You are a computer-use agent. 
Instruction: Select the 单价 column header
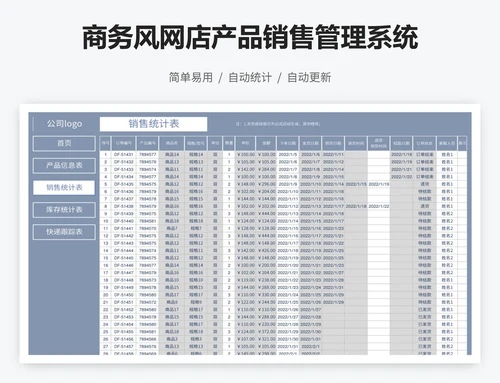point(245,143)
